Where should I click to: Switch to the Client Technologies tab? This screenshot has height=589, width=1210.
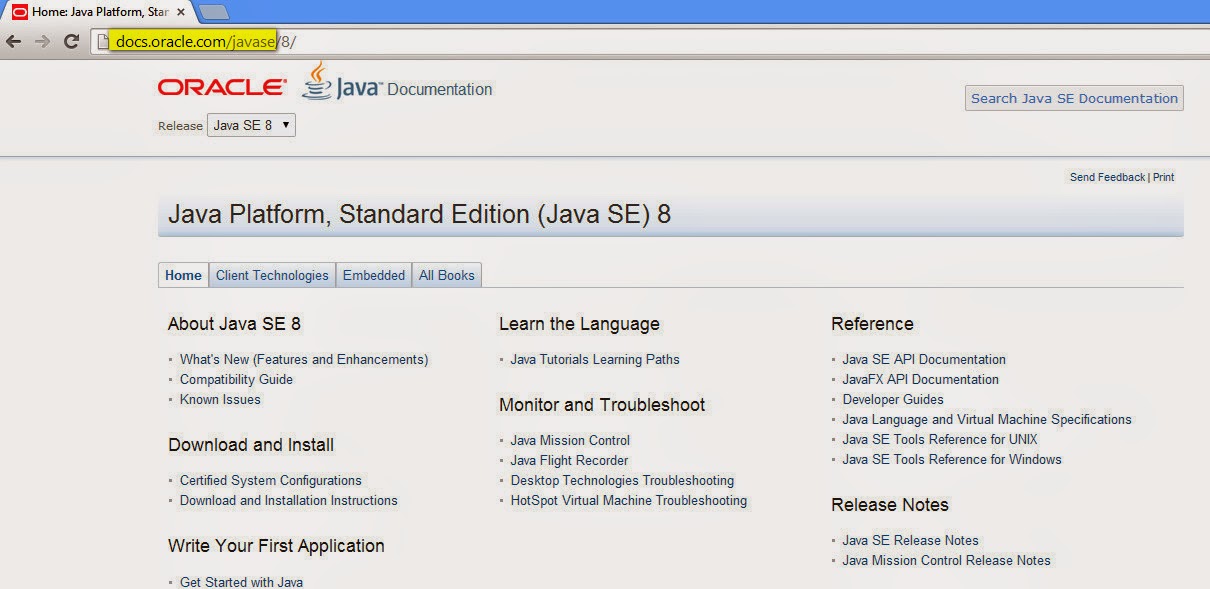coord(272,275)
